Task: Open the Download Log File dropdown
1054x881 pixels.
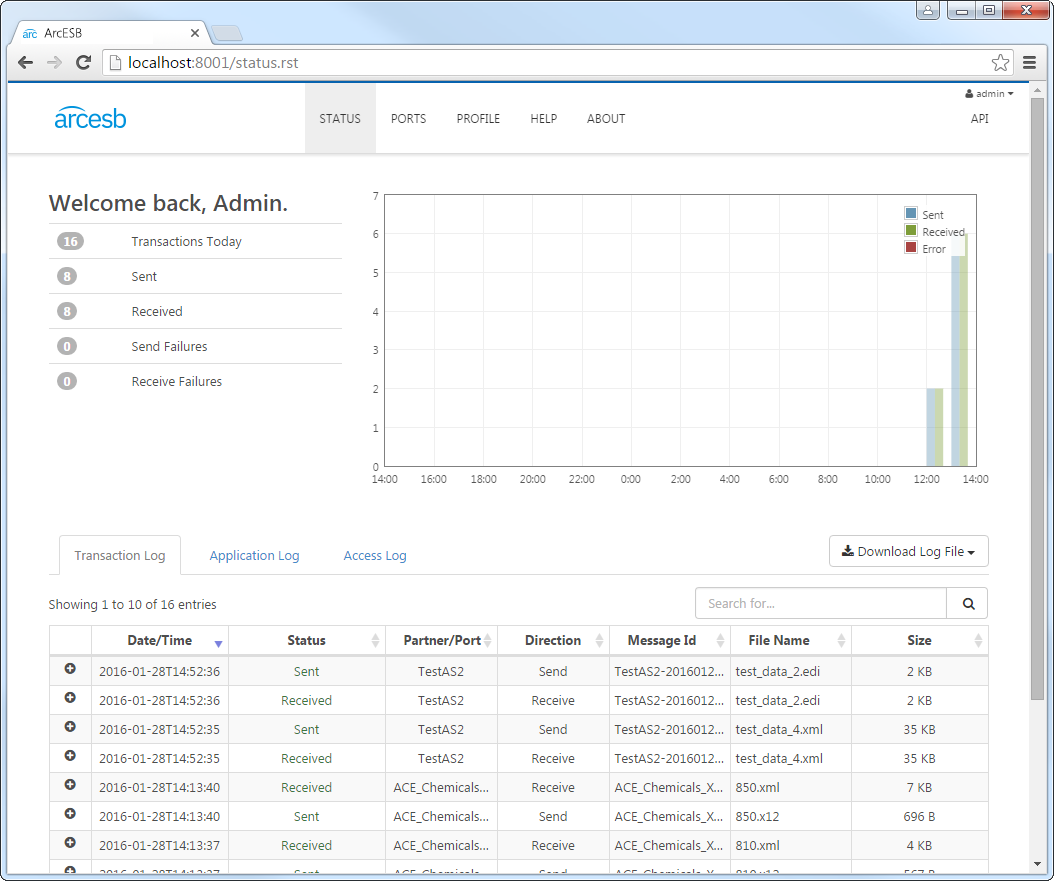Action: tap(908, 550)
